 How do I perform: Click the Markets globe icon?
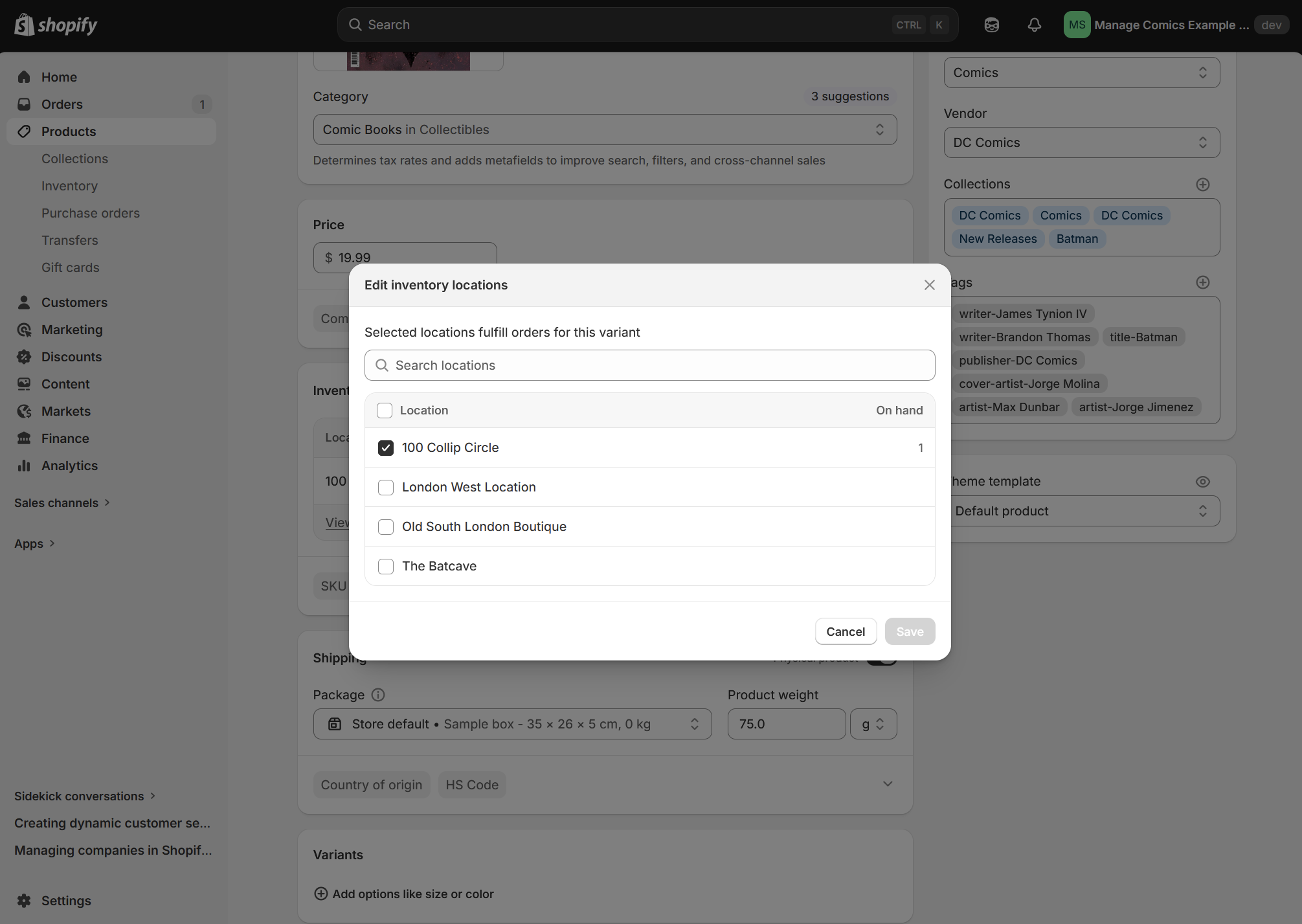click(24, 411)
